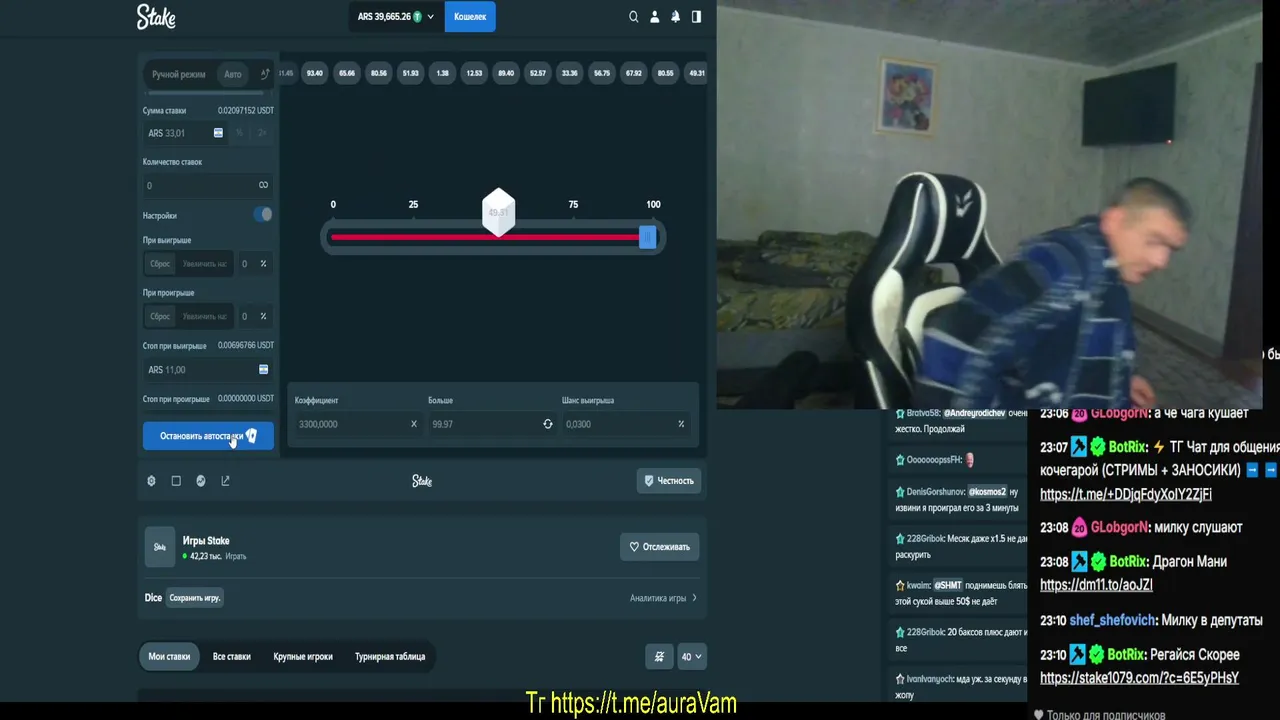Click the red dice slider track

coord(485,237)
